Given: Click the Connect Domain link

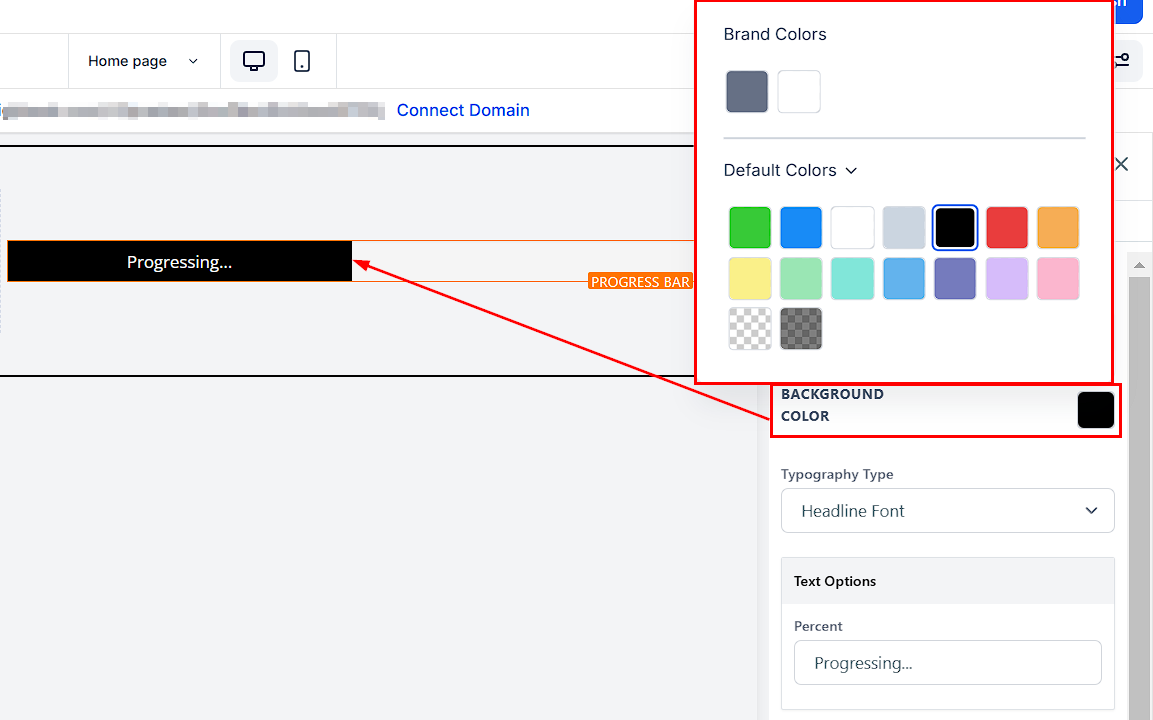Looking at the screenshot, I should [463, 110].
